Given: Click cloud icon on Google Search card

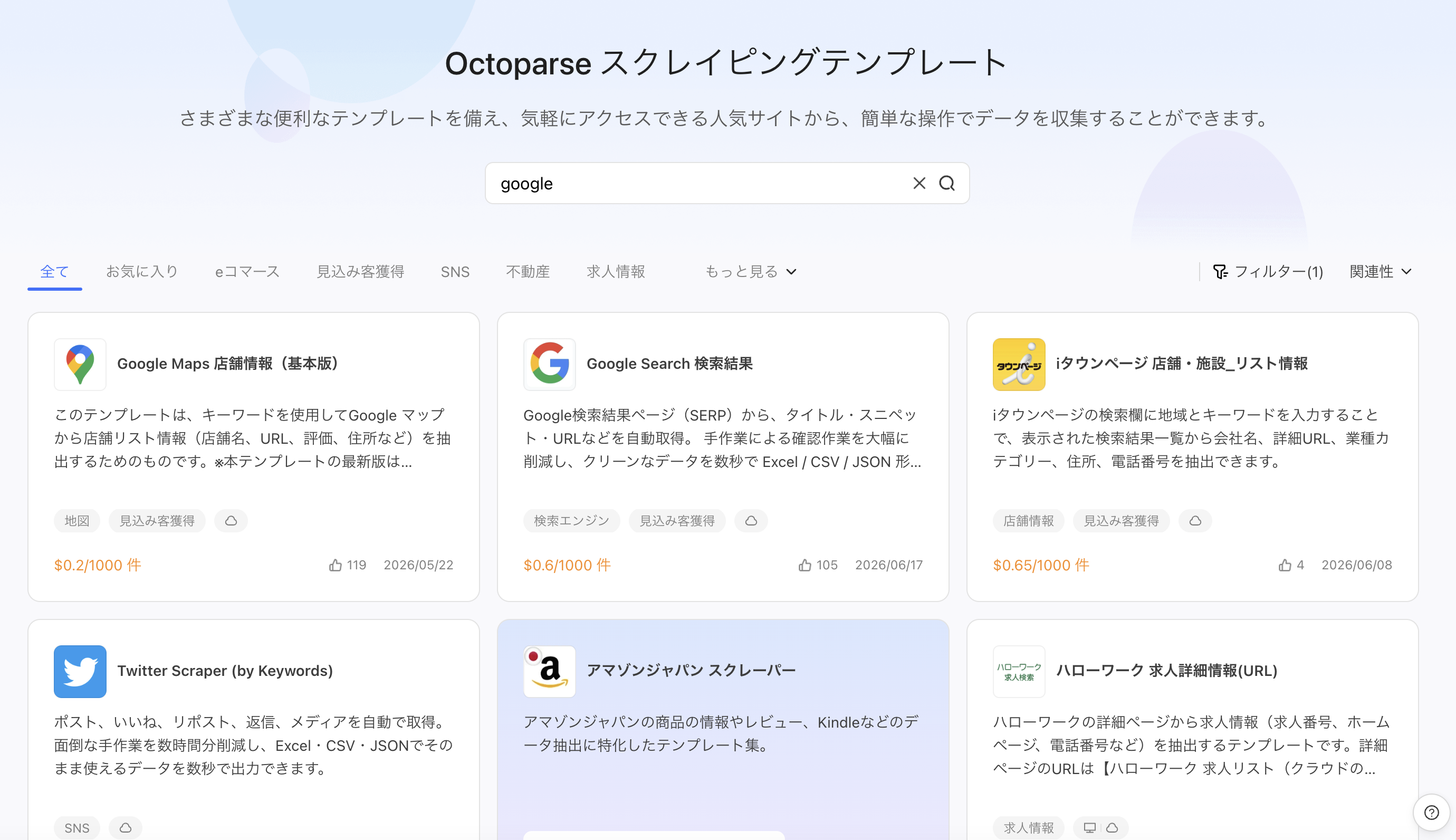Looking at the screenshot, I should pyautogui.click(x=751, y=520).
